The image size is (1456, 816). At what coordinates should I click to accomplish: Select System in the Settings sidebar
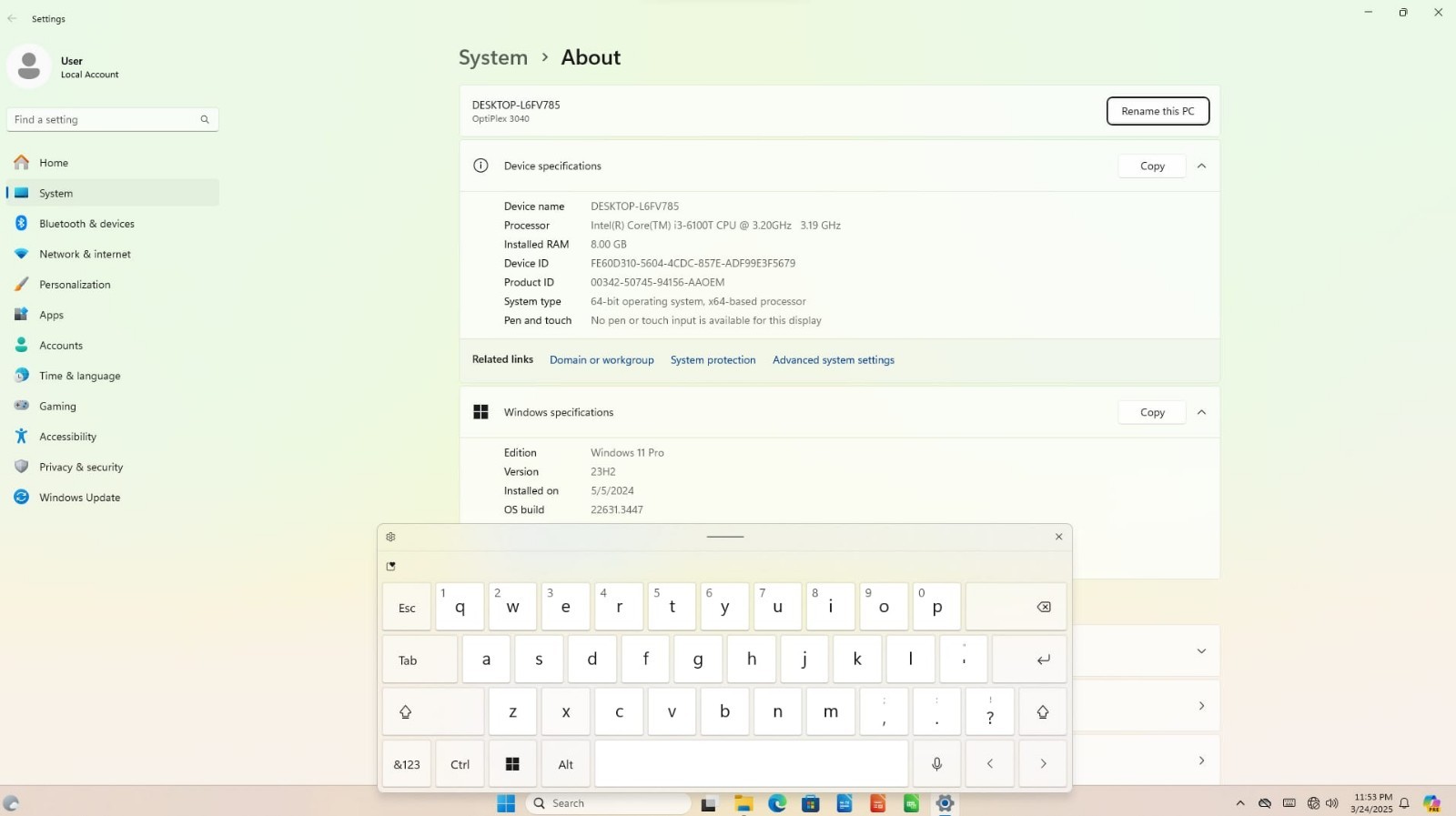click(x=113, y=193)
